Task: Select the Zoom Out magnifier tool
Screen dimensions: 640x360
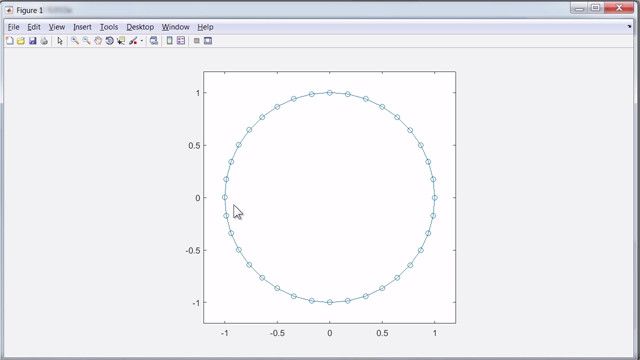Action: click(86, 41)
